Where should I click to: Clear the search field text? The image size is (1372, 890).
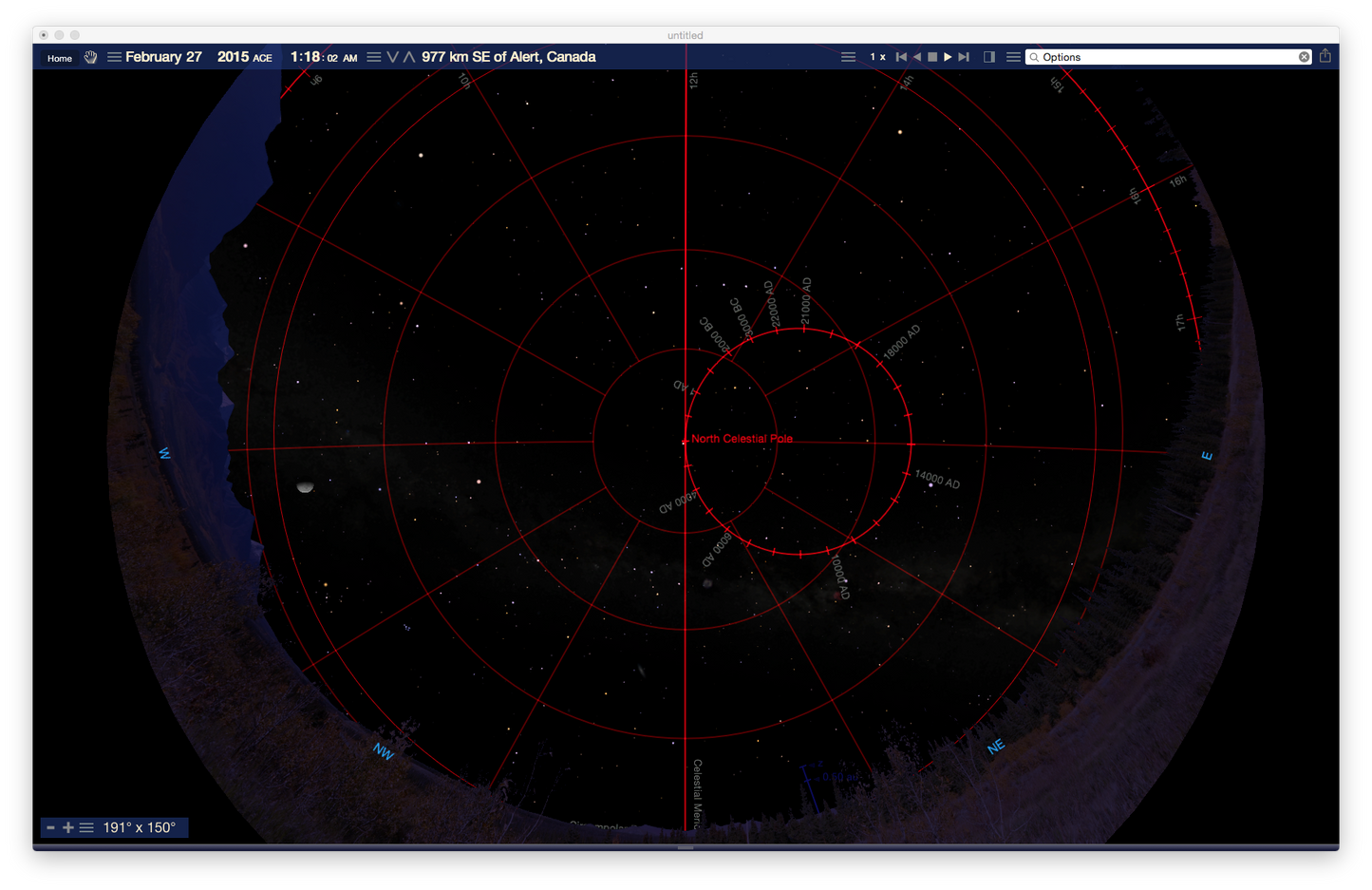click(x=1304, y=57)
